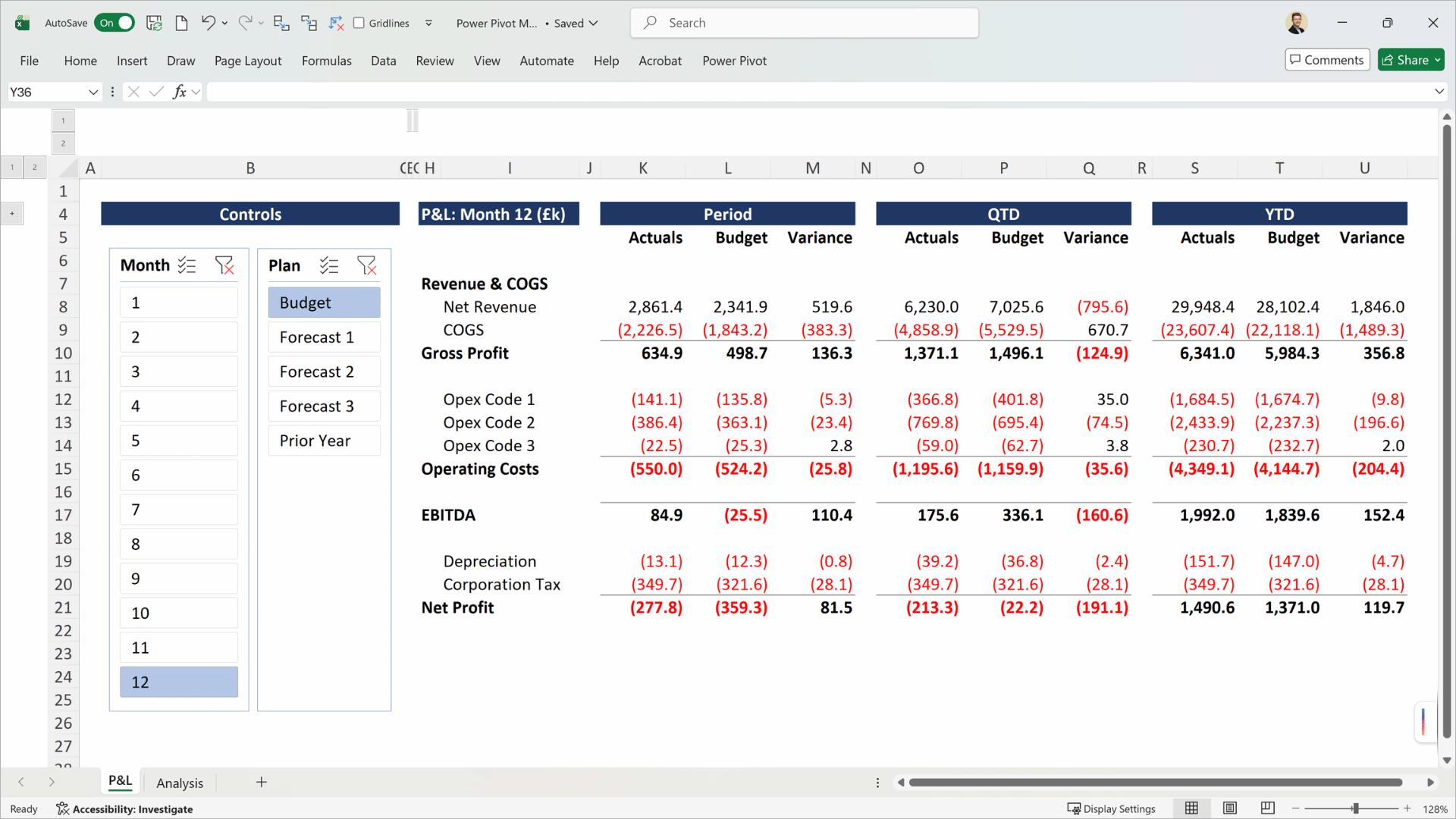Toggle multi-select on the Plan slicer
Viewport: 1456px width, 819px height.
point(329,265)
